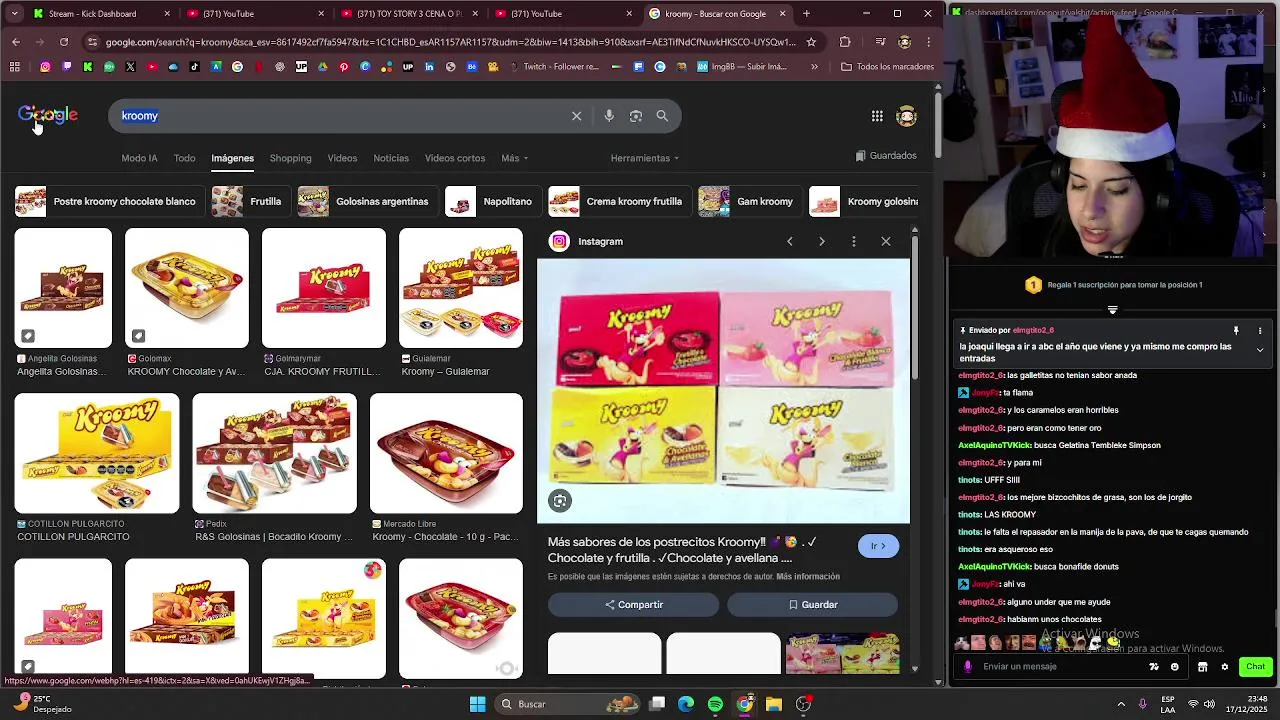Viewport: 1280px width, 720px height.
Task: Open the Google account avatar
Action: 907,116
